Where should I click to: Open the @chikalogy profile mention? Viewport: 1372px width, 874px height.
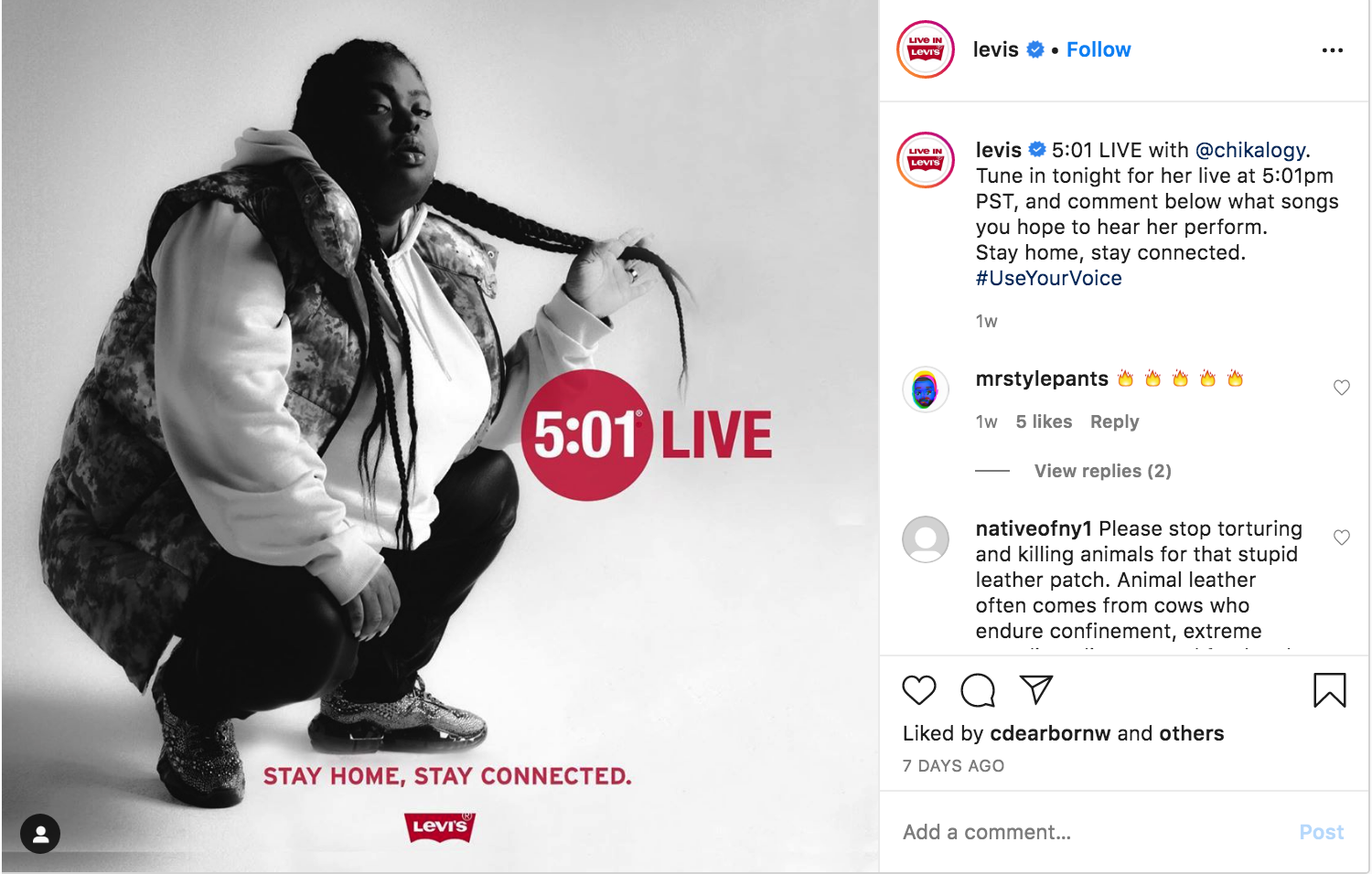pyautogui.click(x=1250, y=150)
